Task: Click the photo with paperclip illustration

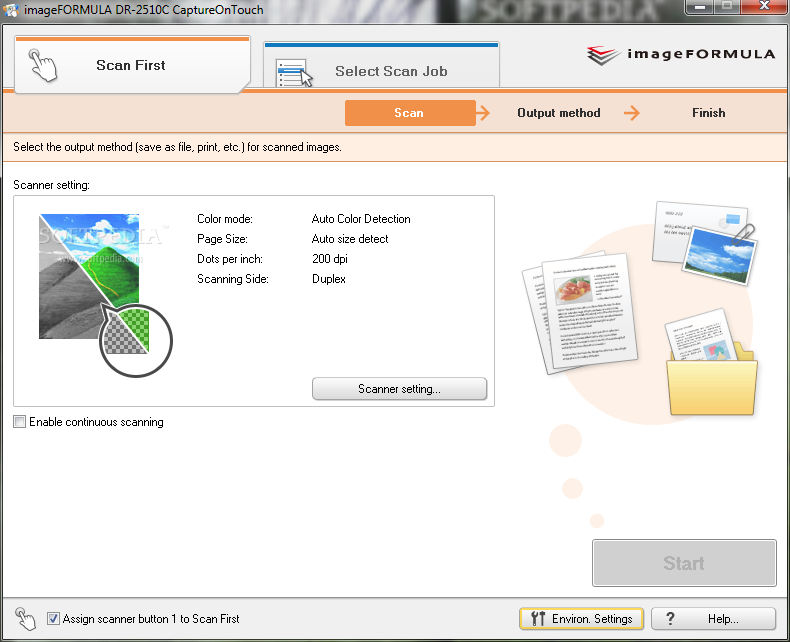Action: tap(704, 243)
